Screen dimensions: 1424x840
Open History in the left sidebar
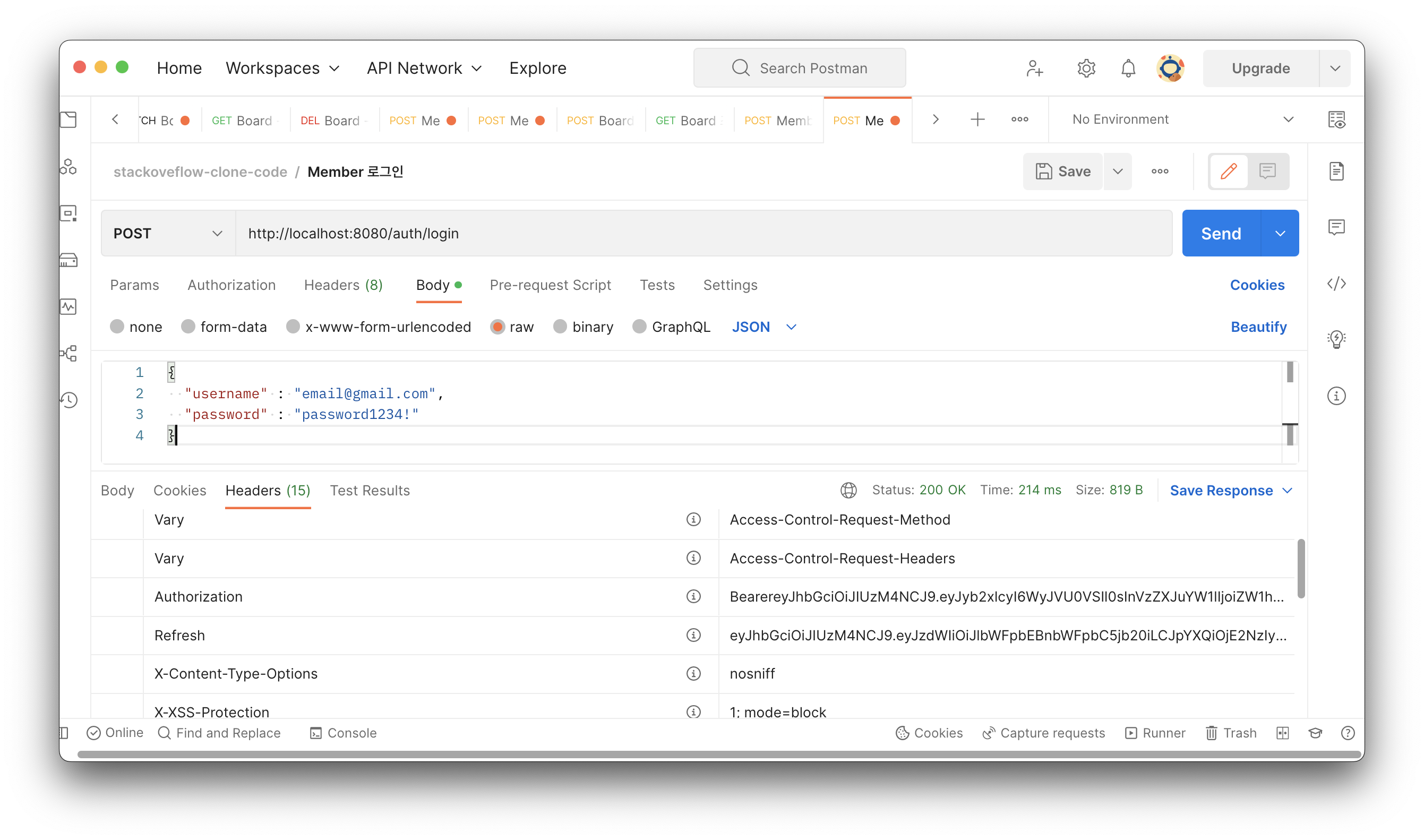point(68,400)
